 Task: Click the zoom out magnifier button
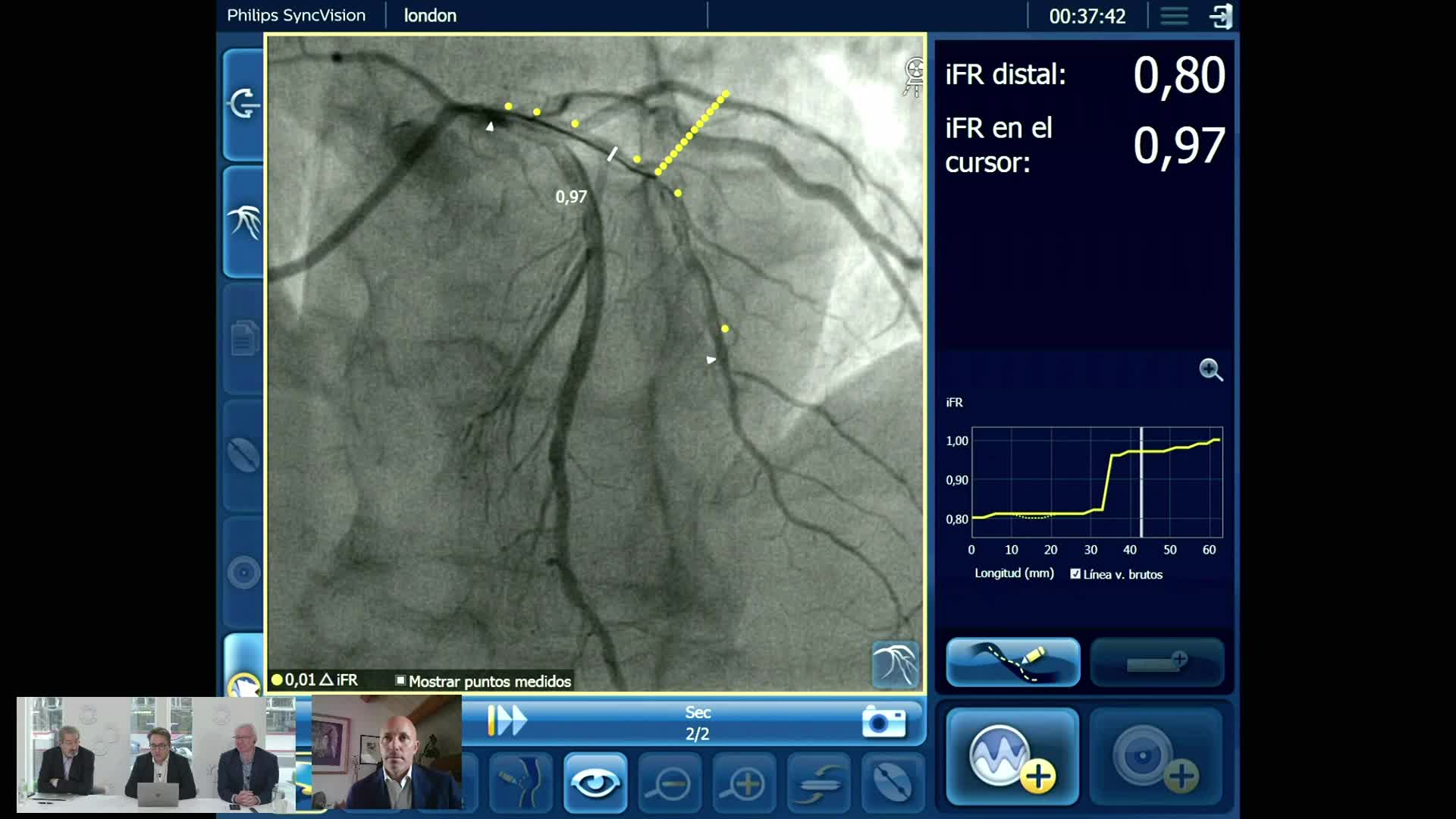(669, 783)
